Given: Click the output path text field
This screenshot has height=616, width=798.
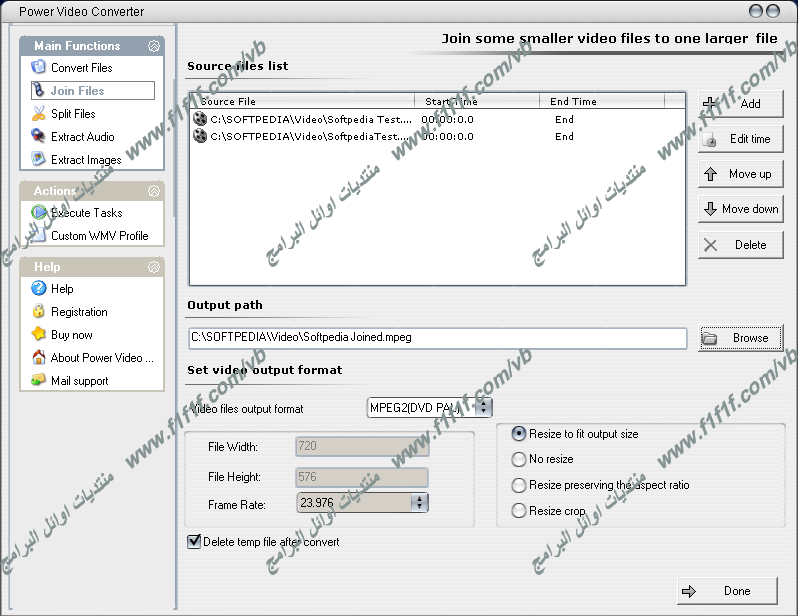Looking at the screenshot, I should [437, 338].
